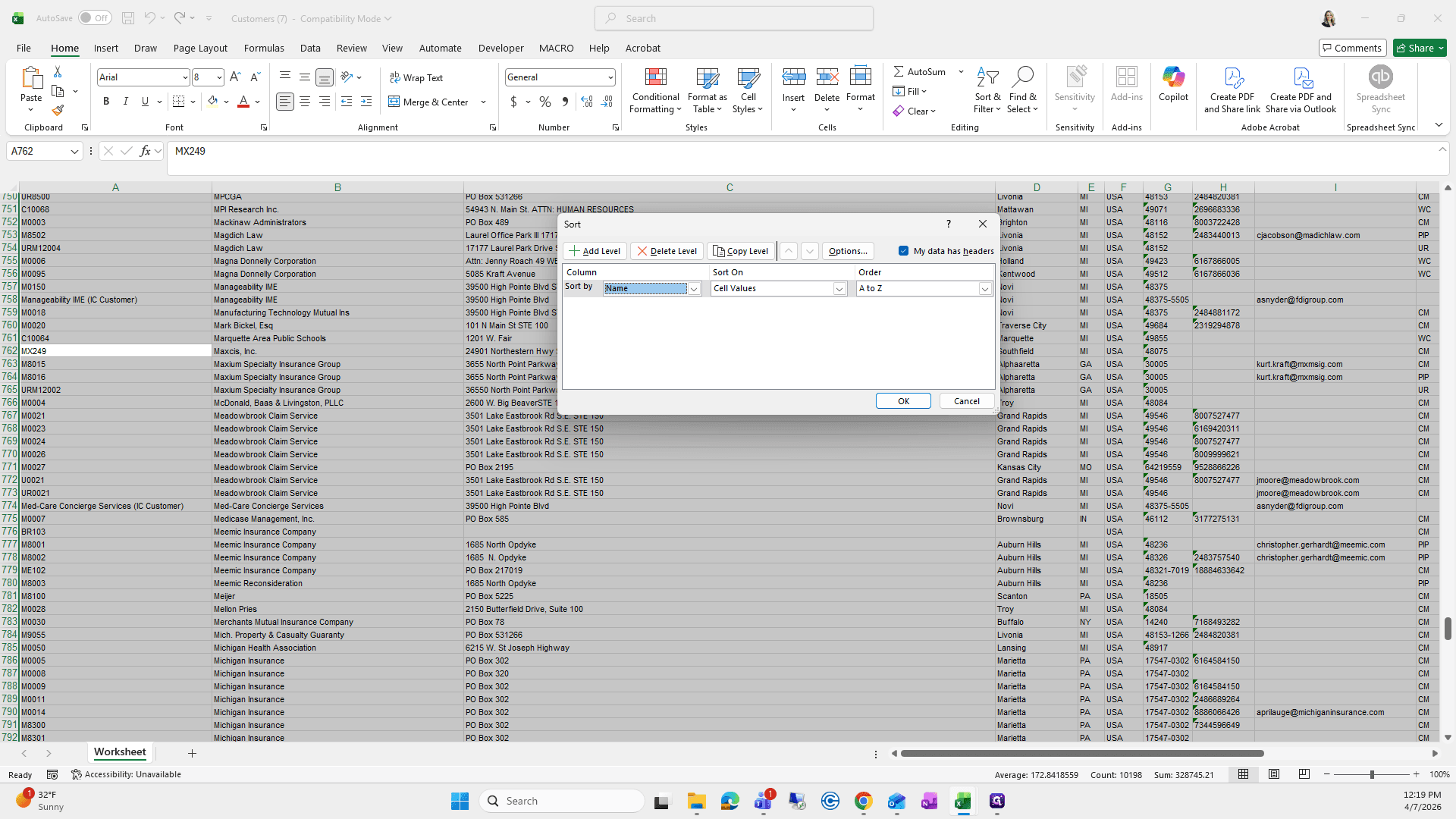The width and height of the screenshot is (1456, 819).
Task: Open Microsoft Edge from the taskbar
Action: pyautogui.click(x=730, y=801)
